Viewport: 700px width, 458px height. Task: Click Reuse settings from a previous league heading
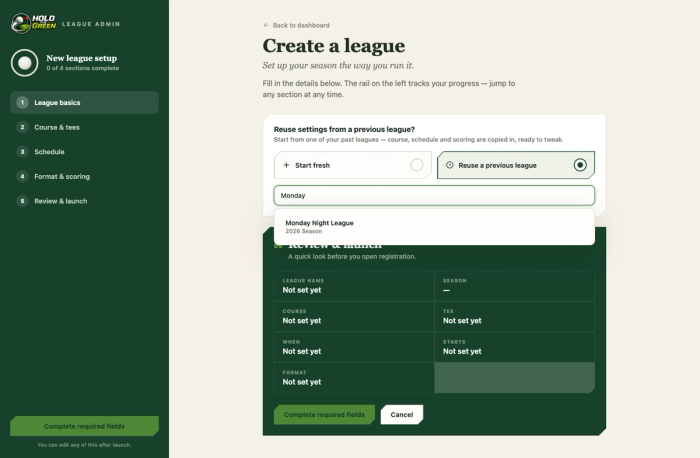(344, 129)
